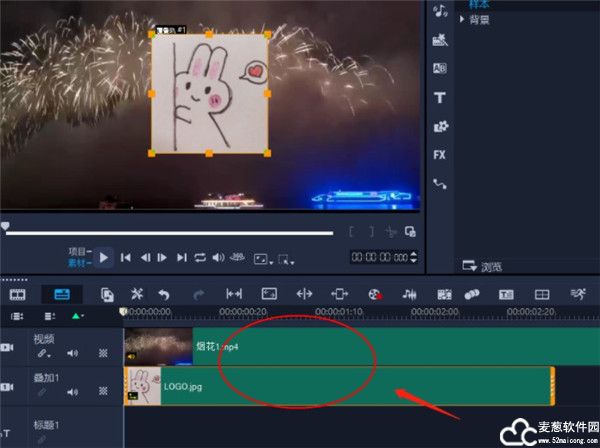Open the Title (T) library panel
The image size is (600, 448).
click(x=439, y=98)
